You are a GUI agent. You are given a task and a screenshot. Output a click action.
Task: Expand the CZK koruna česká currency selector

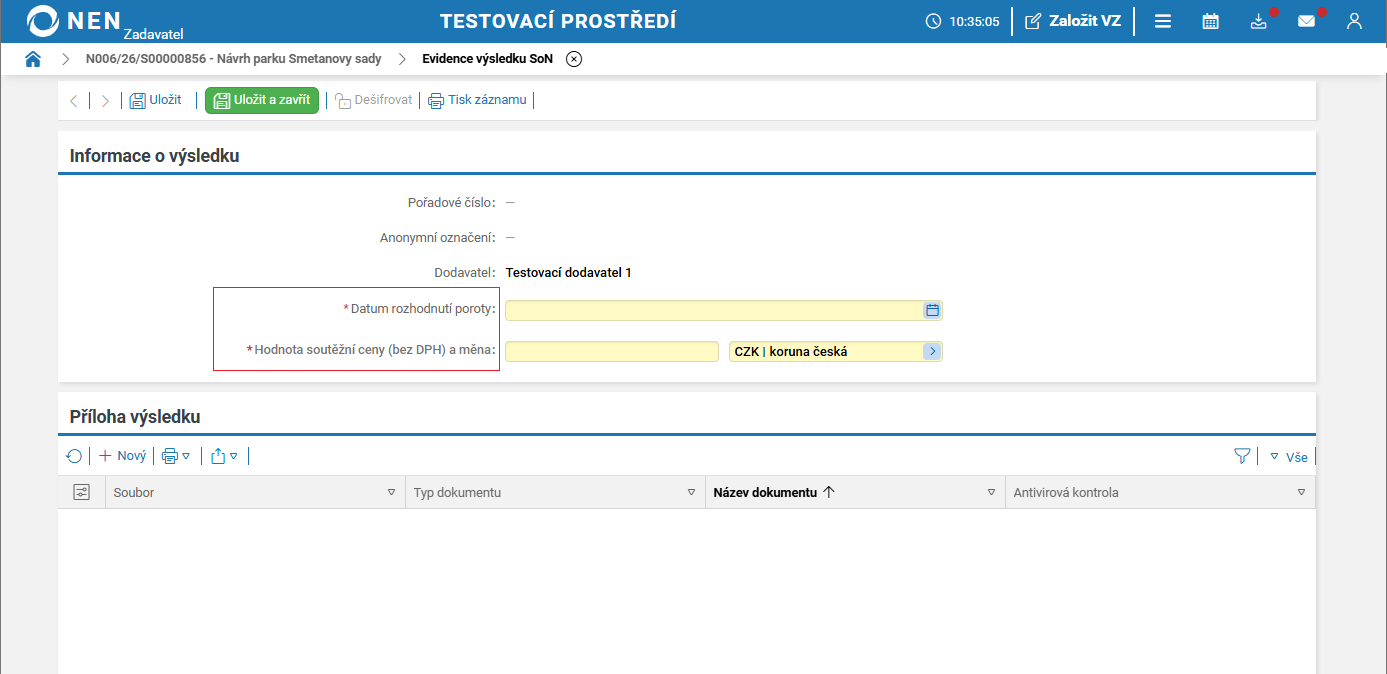[932, 352]
